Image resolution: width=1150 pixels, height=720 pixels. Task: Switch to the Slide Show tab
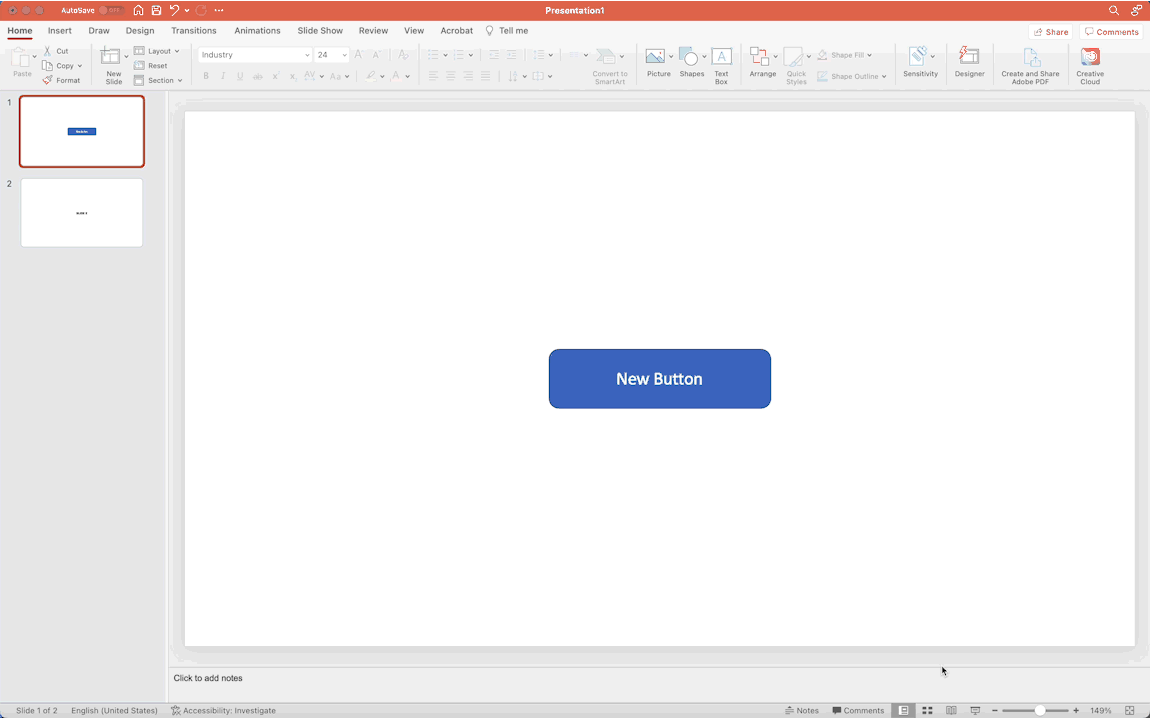point(320,31)
